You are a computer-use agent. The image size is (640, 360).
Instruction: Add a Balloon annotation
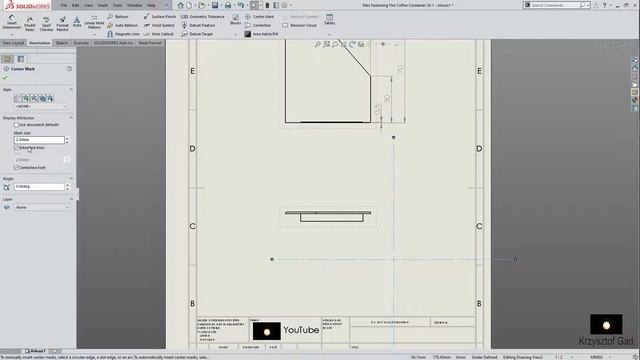pos(118,17)
